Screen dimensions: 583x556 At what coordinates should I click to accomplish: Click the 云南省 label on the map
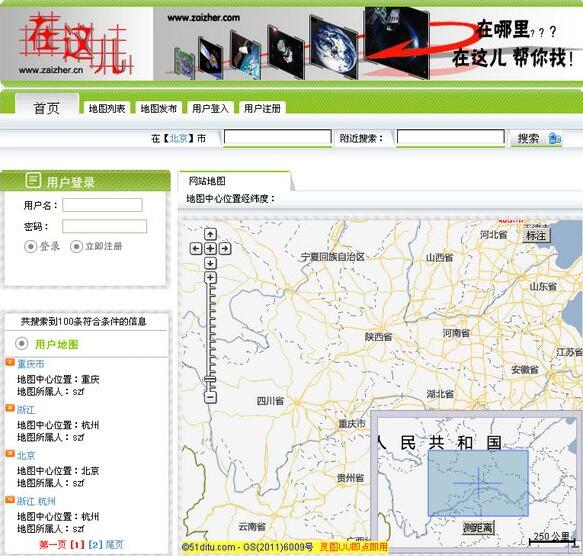[252, 526]
